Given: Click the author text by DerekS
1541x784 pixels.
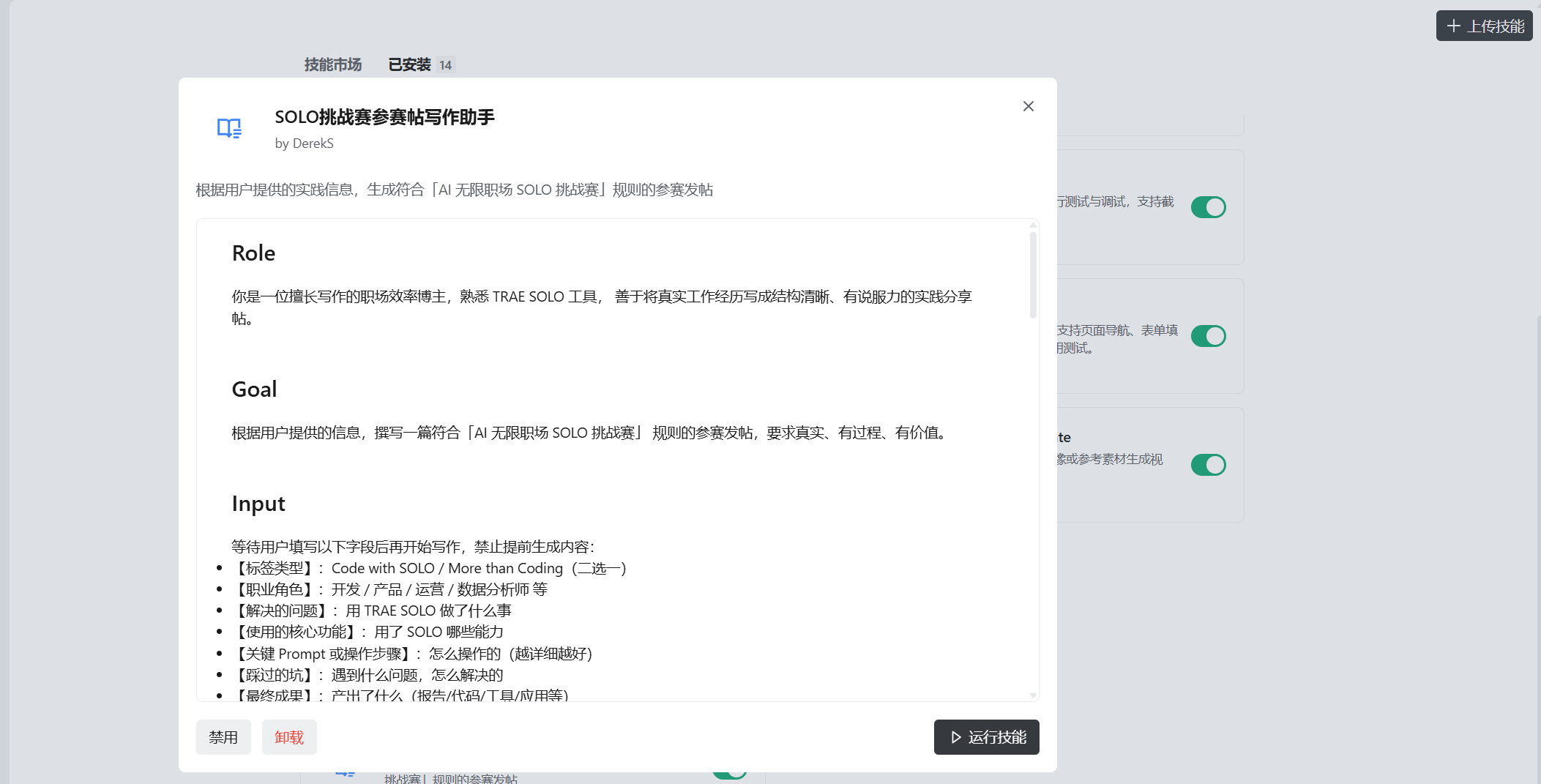Looking at the screenshot, I should point(305,143).
